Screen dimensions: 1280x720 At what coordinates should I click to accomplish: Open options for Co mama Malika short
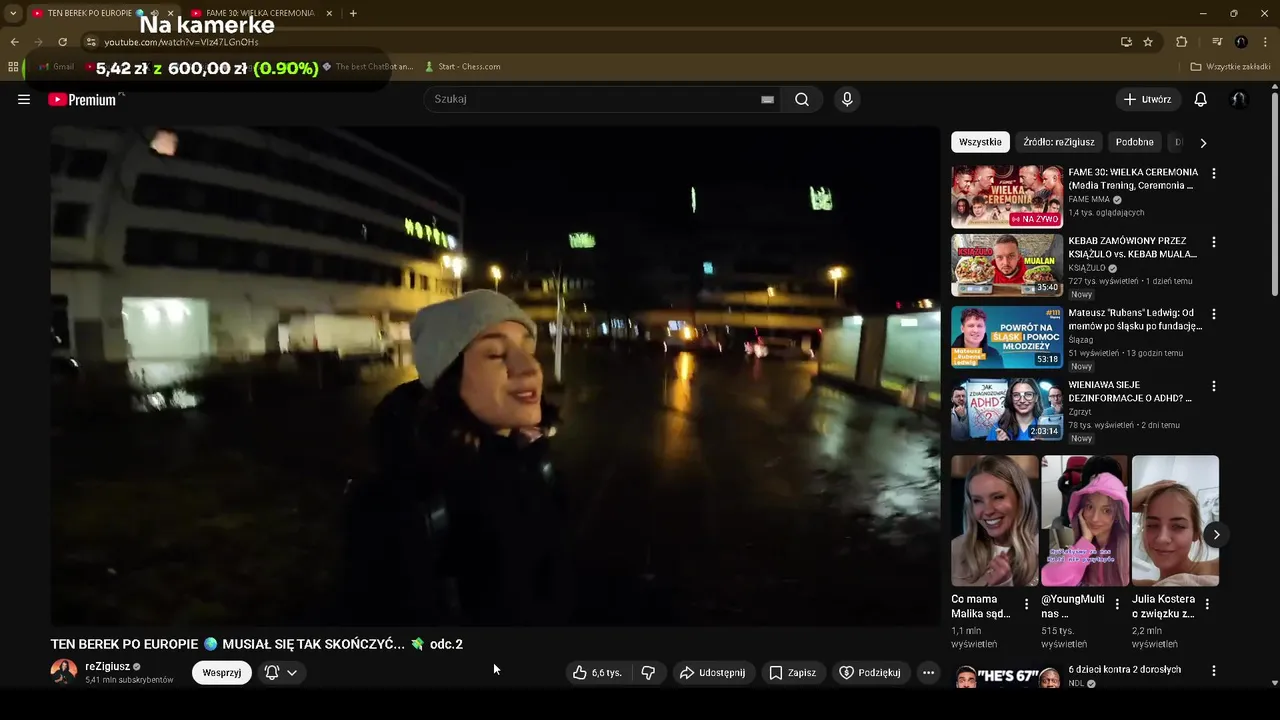(x=1026, y=604)
